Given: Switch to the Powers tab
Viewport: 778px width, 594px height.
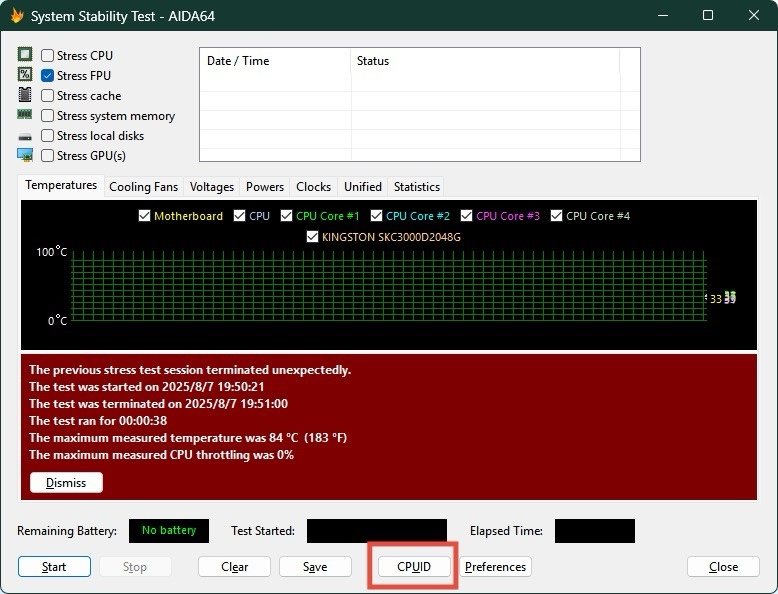Looking at the screenshot, I should [x=265, y=187].
